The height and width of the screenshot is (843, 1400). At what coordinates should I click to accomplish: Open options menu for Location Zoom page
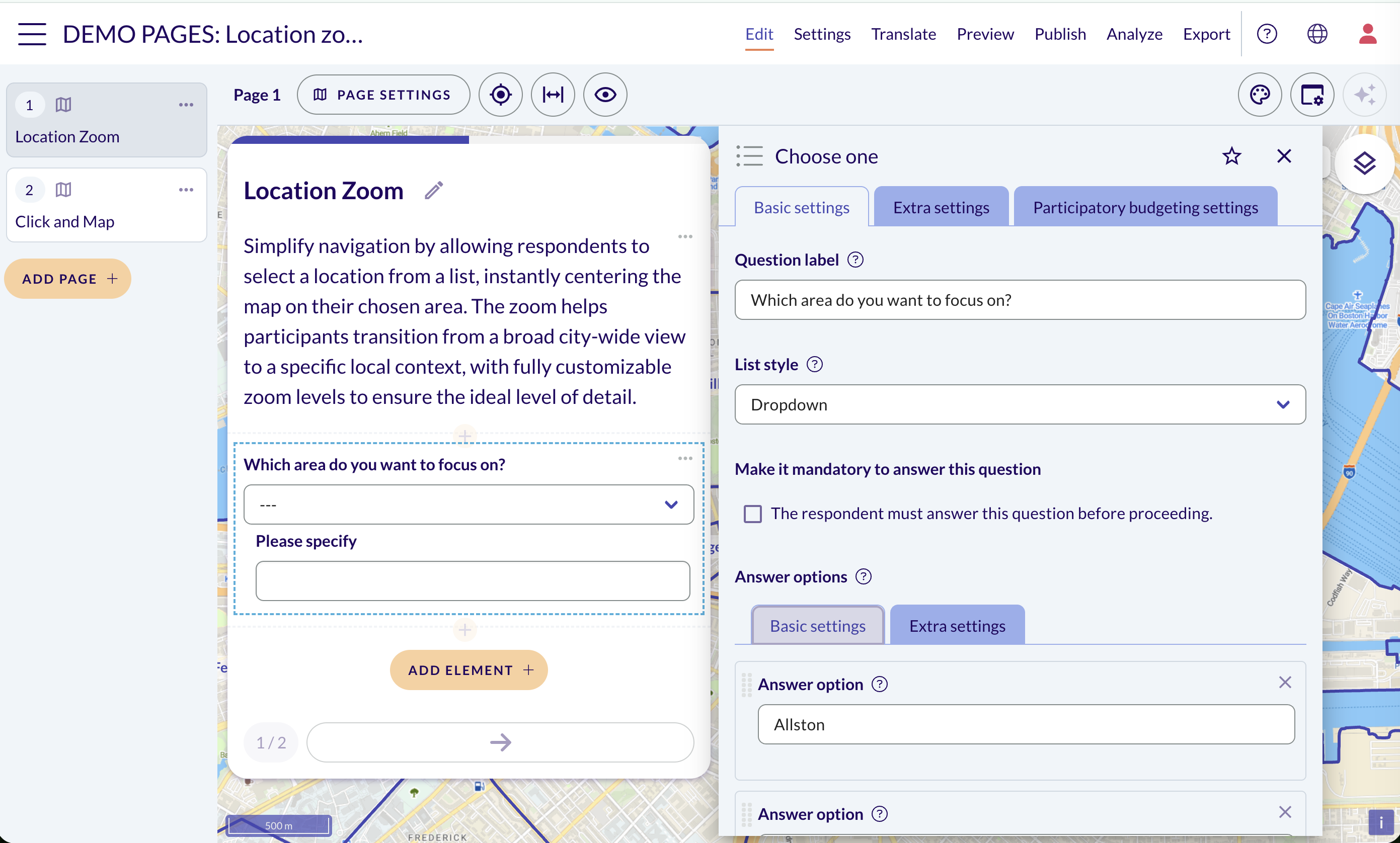click(186, 105)
